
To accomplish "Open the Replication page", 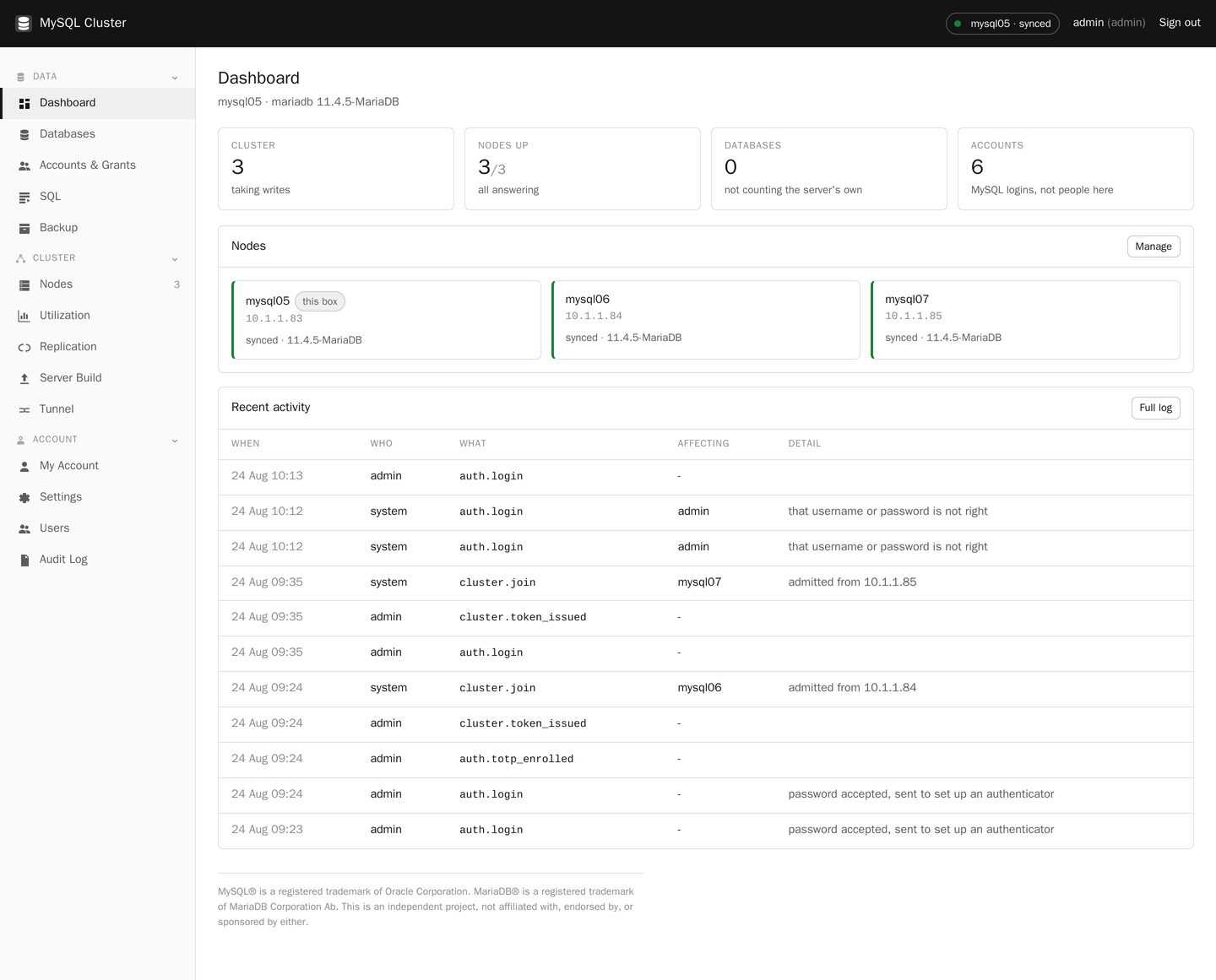I will [x=98, y=347].
